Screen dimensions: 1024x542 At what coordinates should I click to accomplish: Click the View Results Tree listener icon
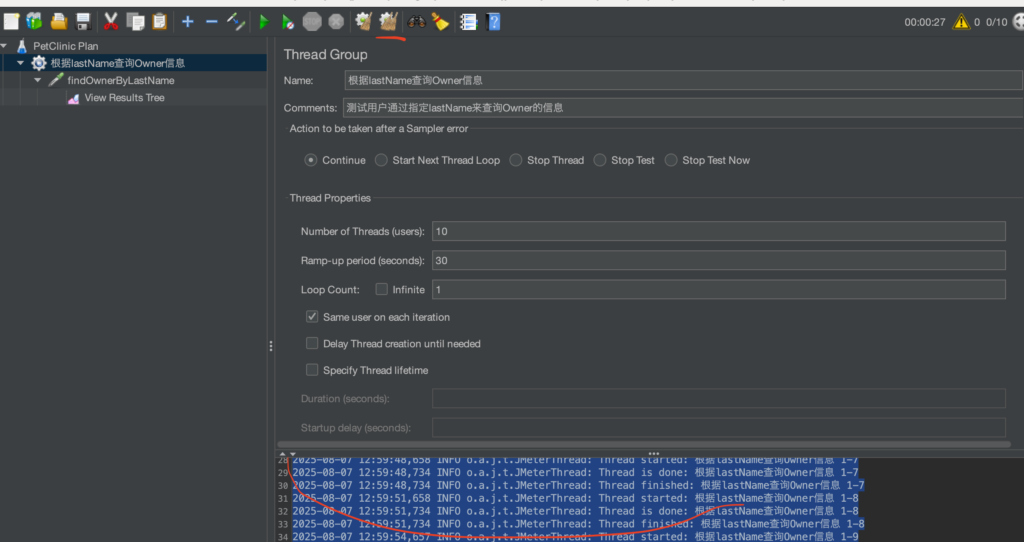pyautogui.click(x=73, y=98)
